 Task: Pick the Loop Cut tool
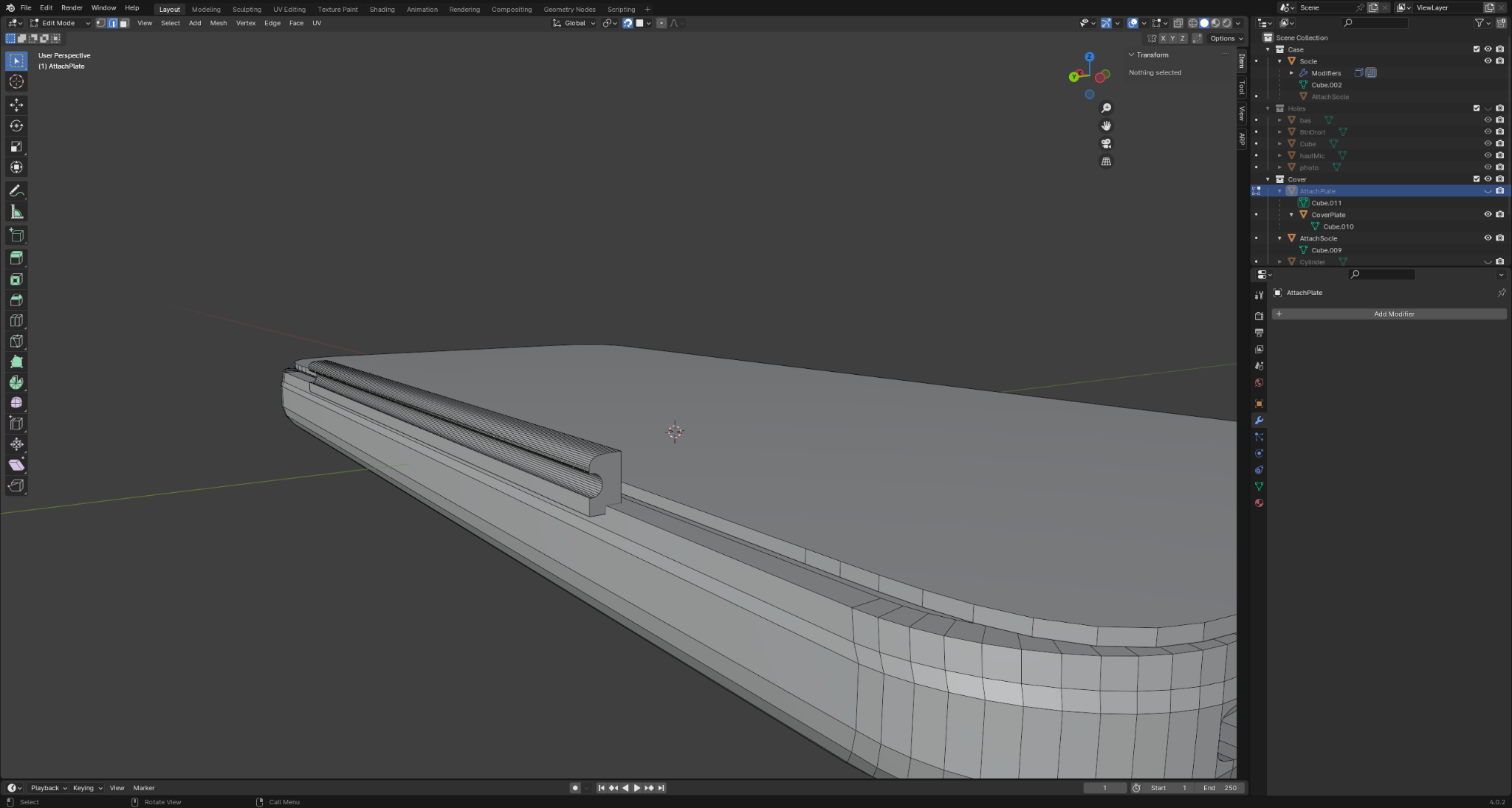point(16,321)
